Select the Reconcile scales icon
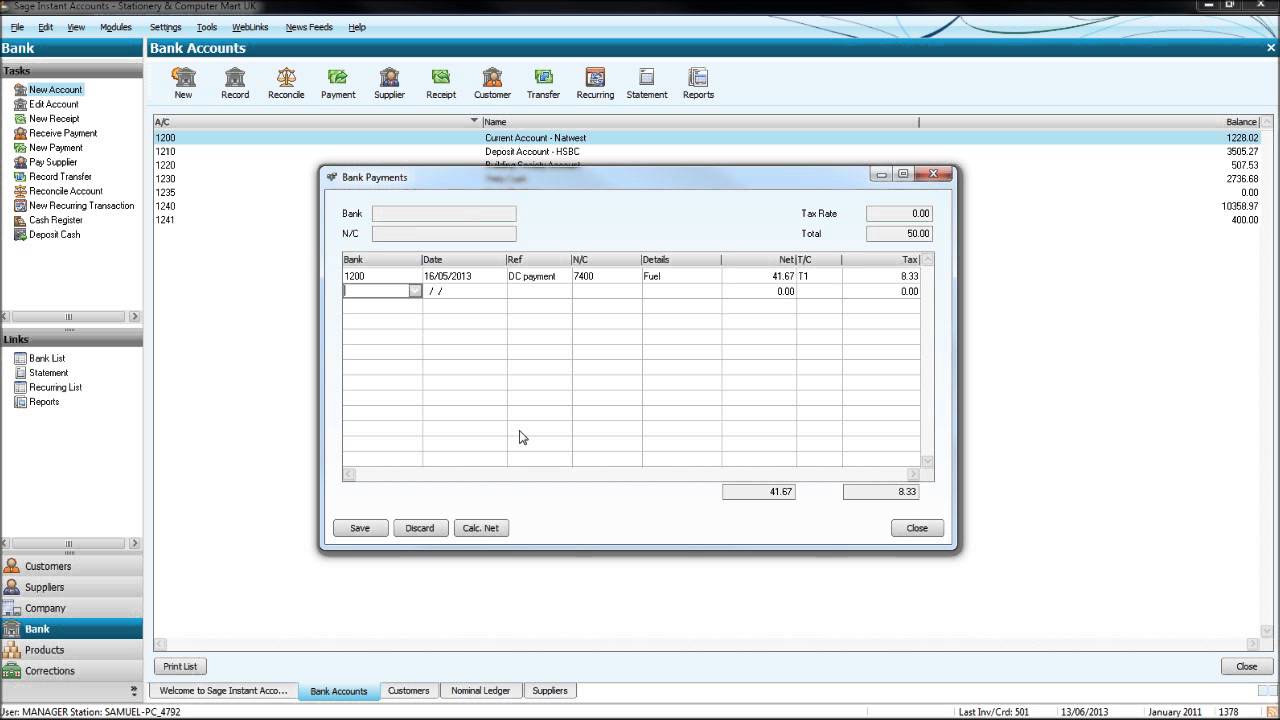Screen dimensions: 1280x720 tap(286, 83)
